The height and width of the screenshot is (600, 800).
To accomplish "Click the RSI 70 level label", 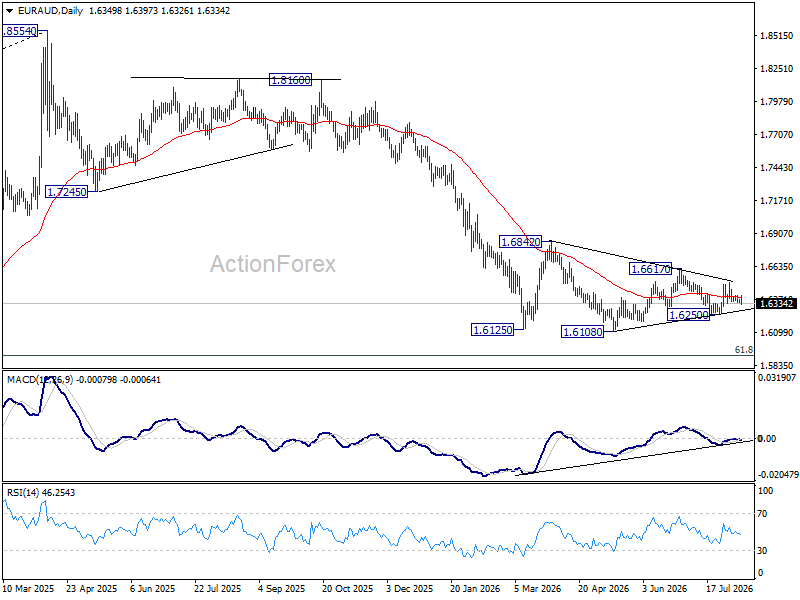I will click(x=762, y=514).
